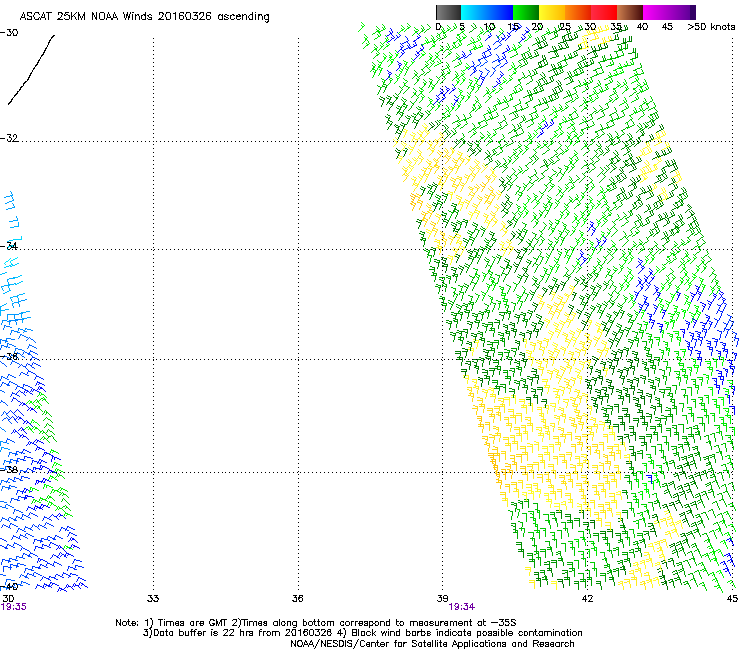
Task: Click the 'NOAA/NESDIS/Center for Satellite Applications' credit line
Action: coord(432,644)
